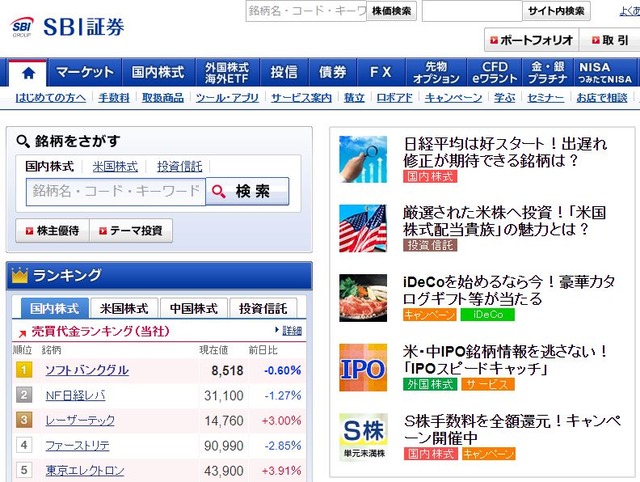Click the green iDeCo tag
This screenshot has width=640, height=482.
pos(488,315)
